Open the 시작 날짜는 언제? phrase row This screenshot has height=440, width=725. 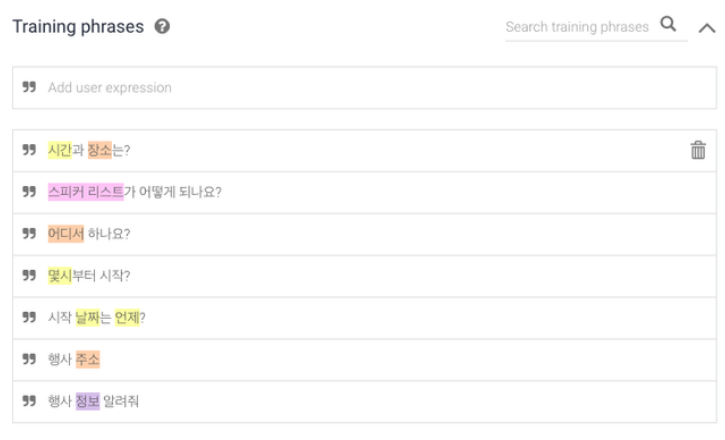pos(365,318)
